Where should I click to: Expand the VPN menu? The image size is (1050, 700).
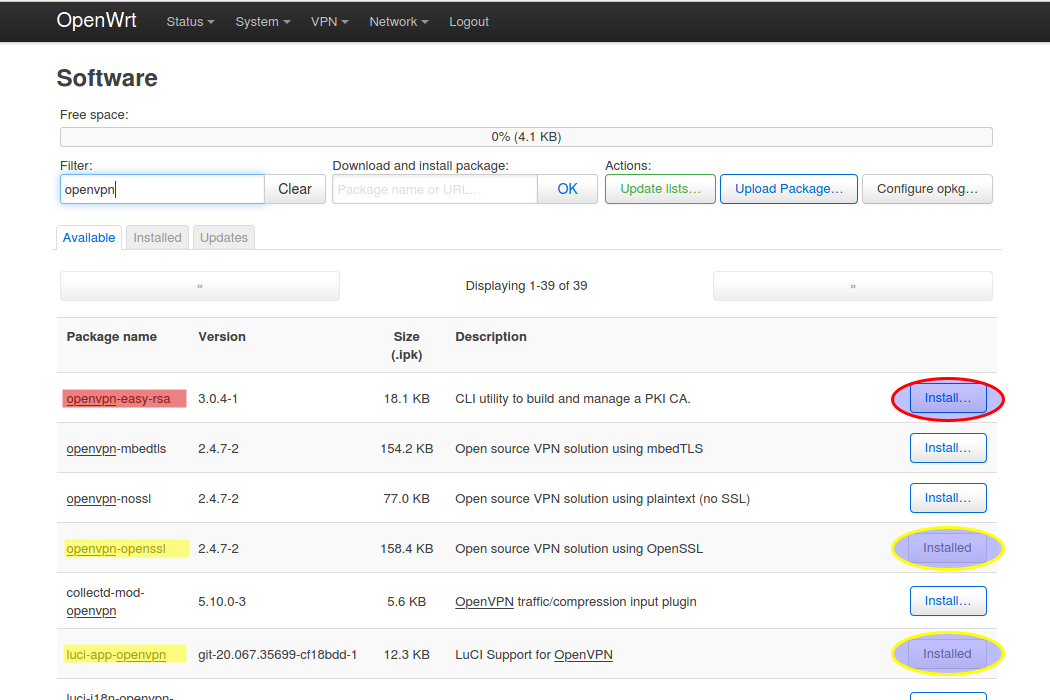tap(329, 21)
